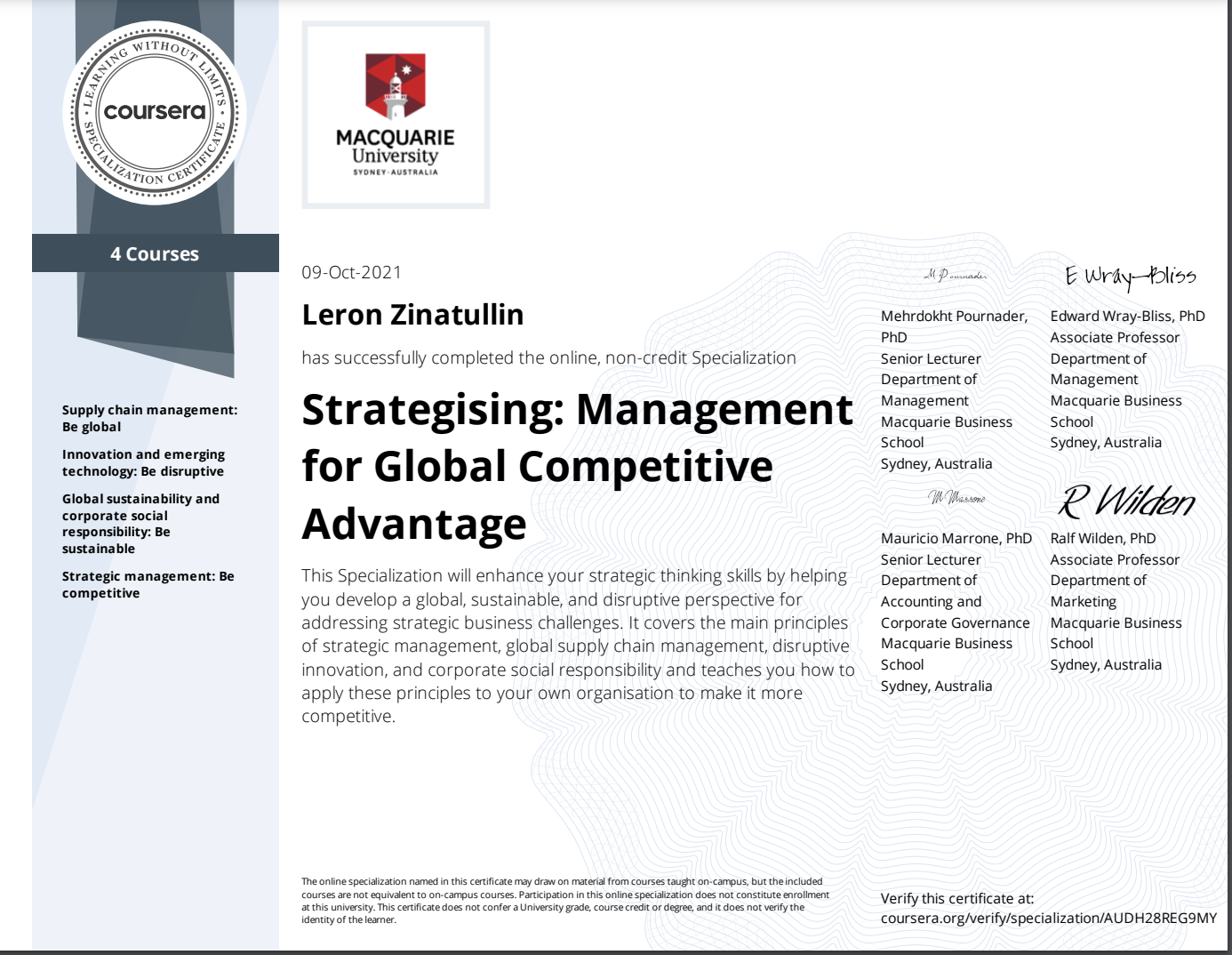Select "Innovation and emerging technology: Be disruptive" course

coord(143,462)
